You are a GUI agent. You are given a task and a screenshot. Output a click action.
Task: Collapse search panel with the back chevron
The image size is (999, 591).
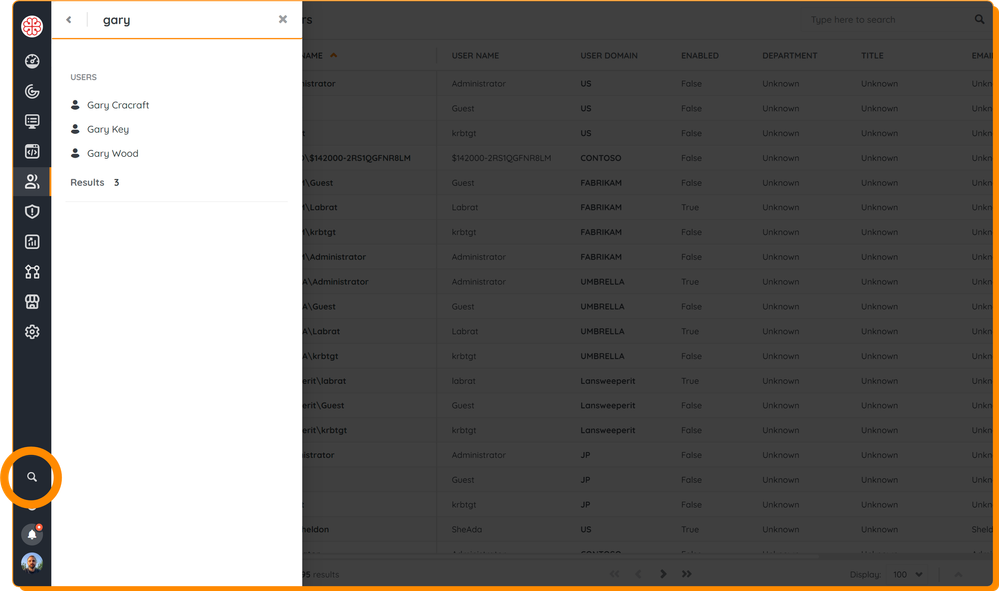(x=69, y=20)
